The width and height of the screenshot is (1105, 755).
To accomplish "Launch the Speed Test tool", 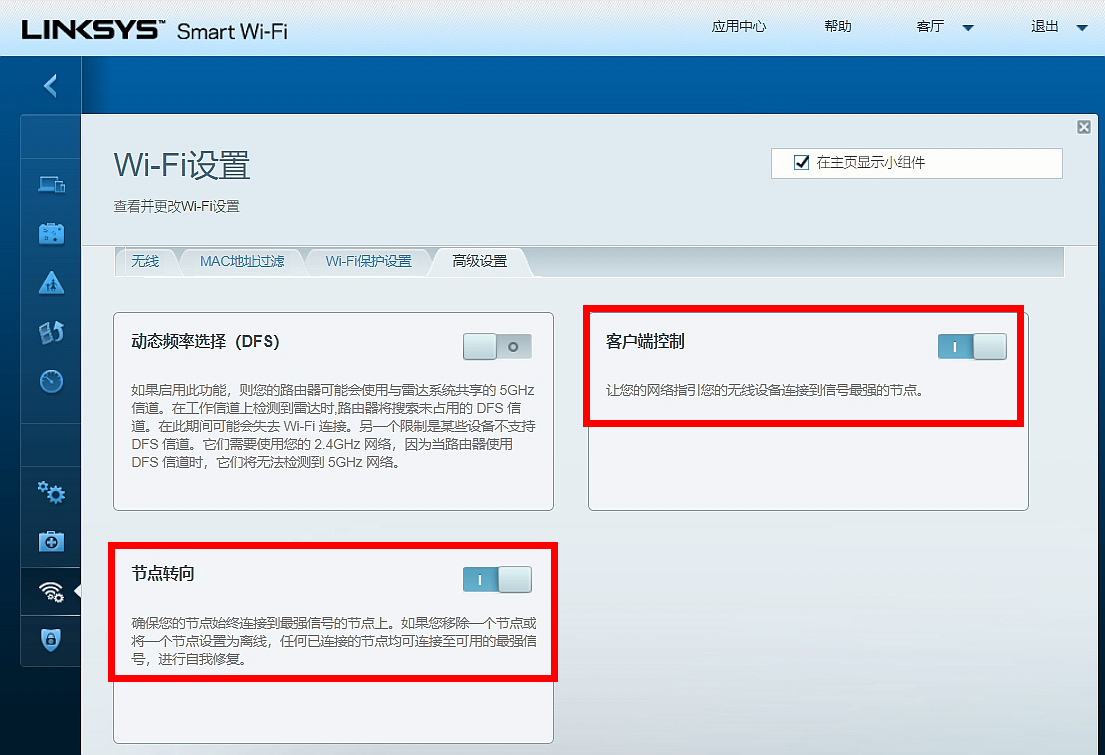I will 51,381.
